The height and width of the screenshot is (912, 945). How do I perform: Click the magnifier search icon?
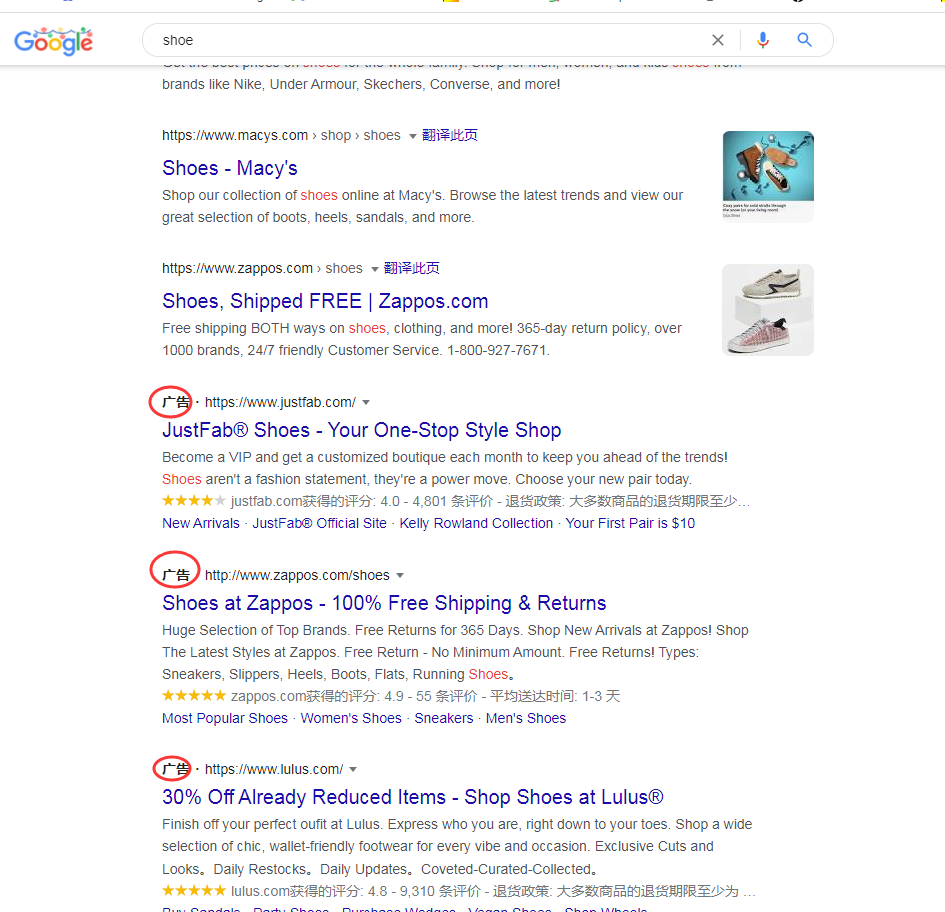tap(805, 40)
